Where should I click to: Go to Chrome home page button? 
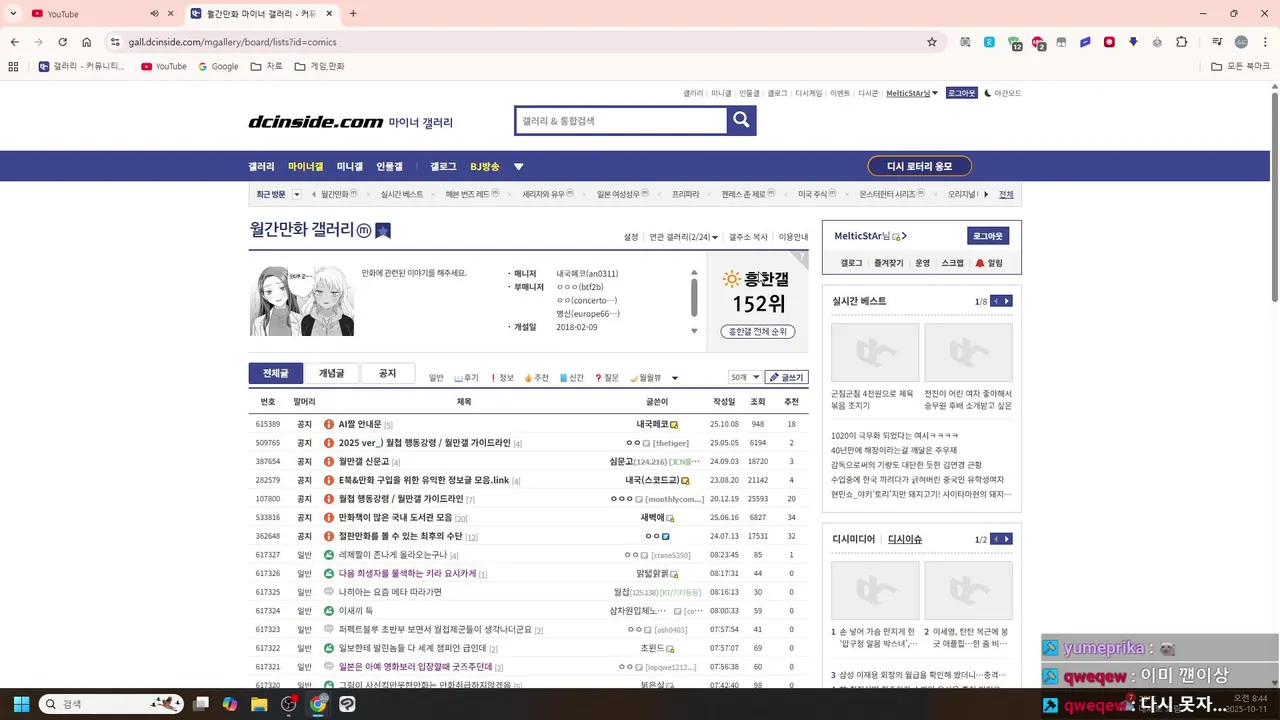(87, 42)
